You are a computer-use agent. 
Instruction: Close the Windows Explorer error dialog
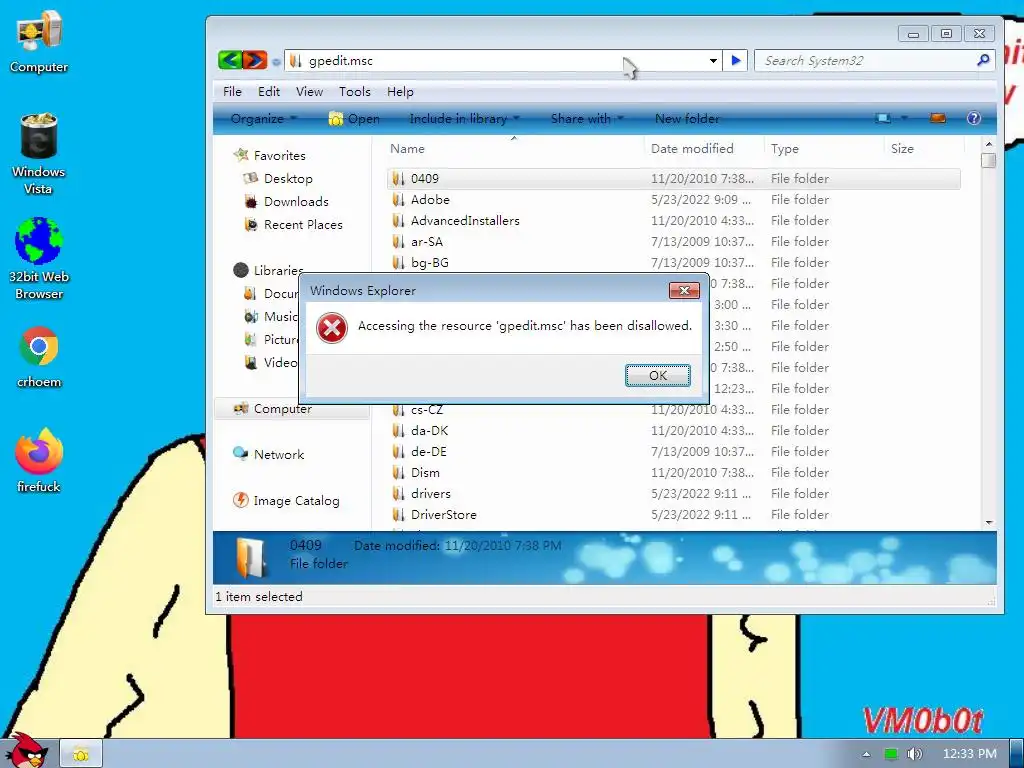tap(684, 291)
